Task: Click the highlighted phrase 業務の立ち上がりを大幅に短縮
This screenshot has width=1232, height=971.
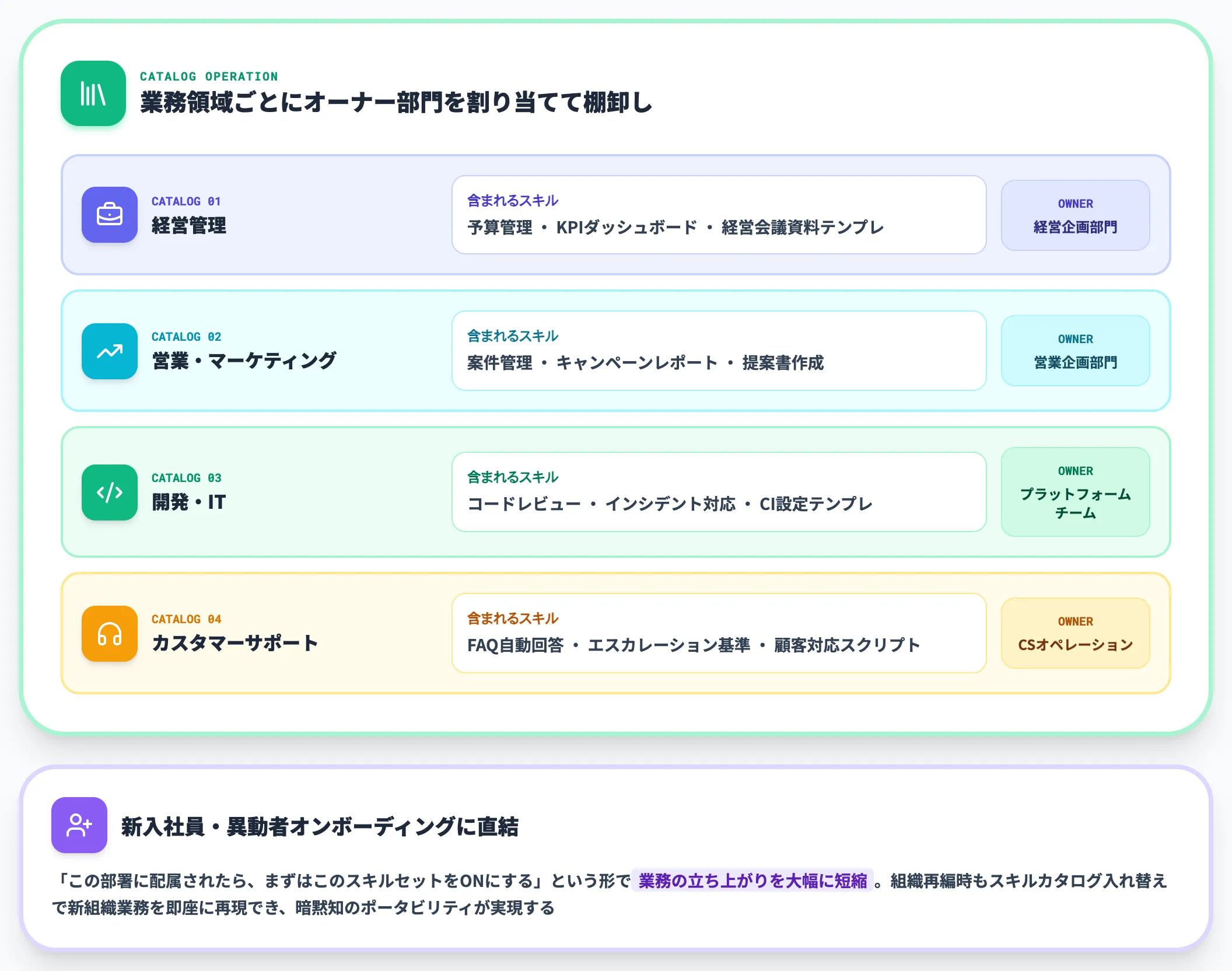Action: tap(752, 881)
